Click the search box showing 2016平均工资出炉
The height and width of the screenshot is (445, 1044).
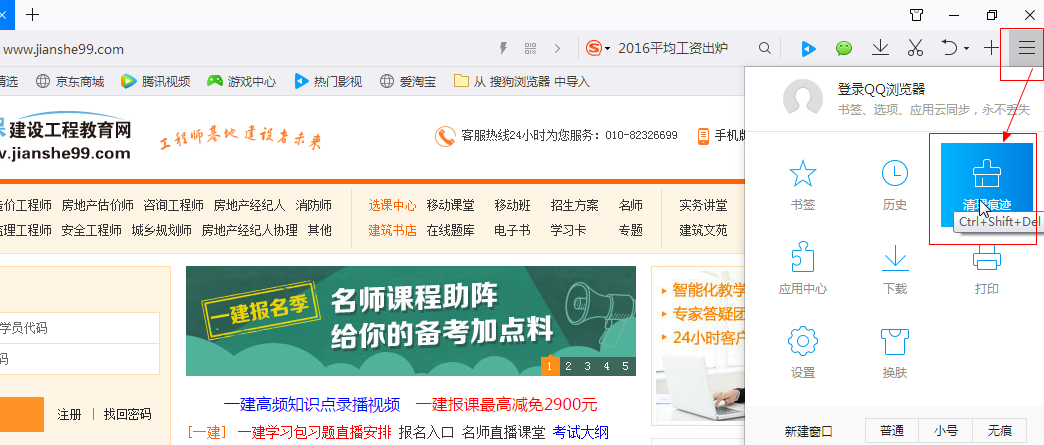point(680,48)
